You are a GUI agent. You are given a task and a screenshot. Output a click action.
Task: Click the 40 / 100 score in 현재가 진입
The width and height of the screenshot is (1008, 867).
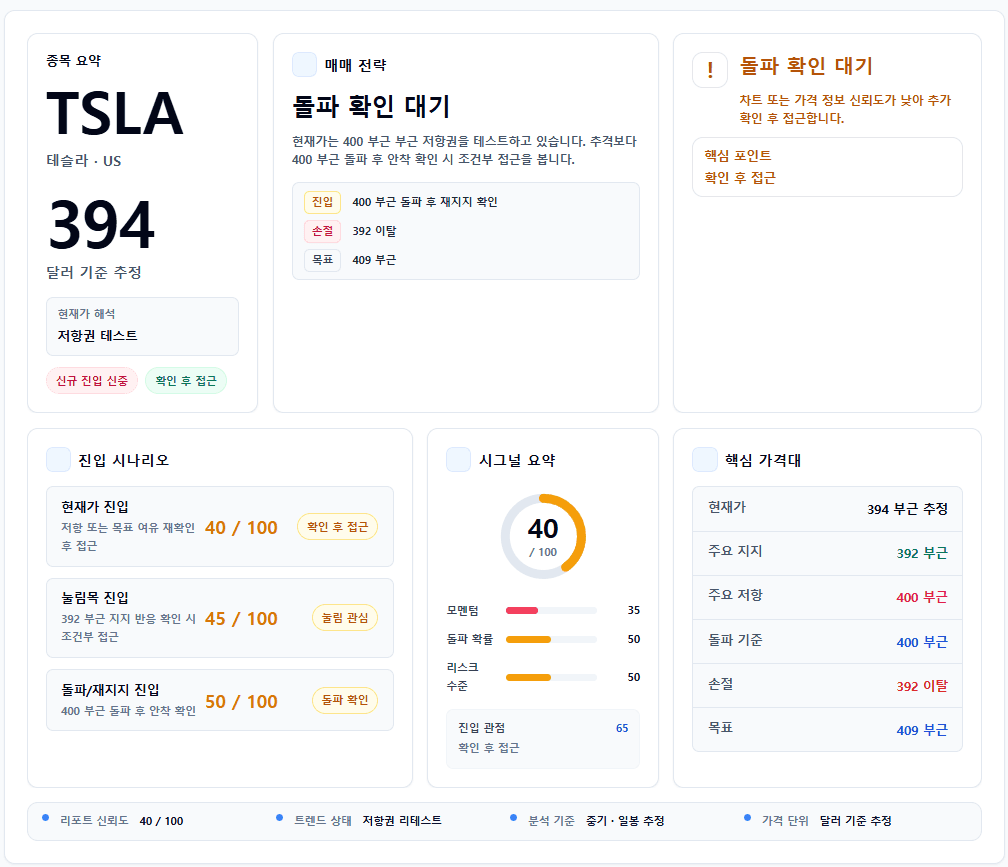[241, 528]
